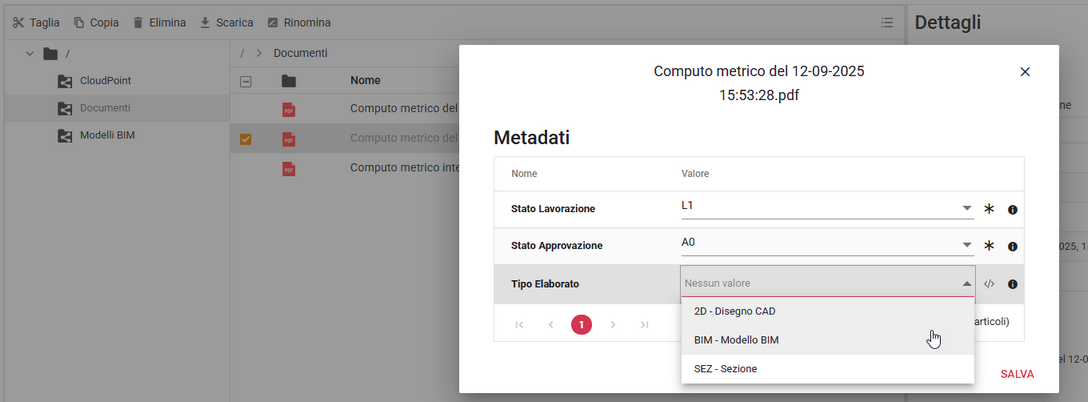Viewport: 1088px width, 402px height.
Task: Click the asterisk icon for Stato Approvazione
Action: (x=989, y=245)
